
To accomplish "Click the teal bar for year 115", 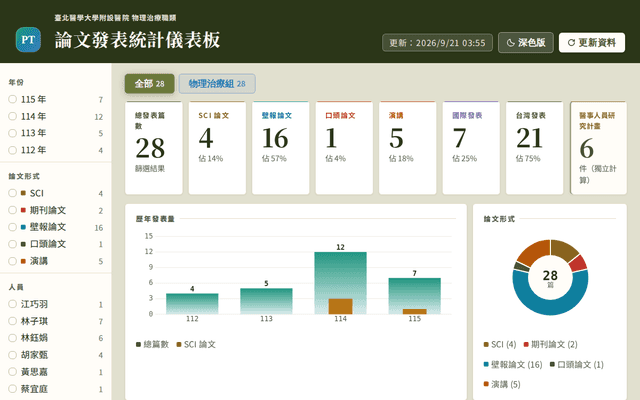I will tap(415, 293).
